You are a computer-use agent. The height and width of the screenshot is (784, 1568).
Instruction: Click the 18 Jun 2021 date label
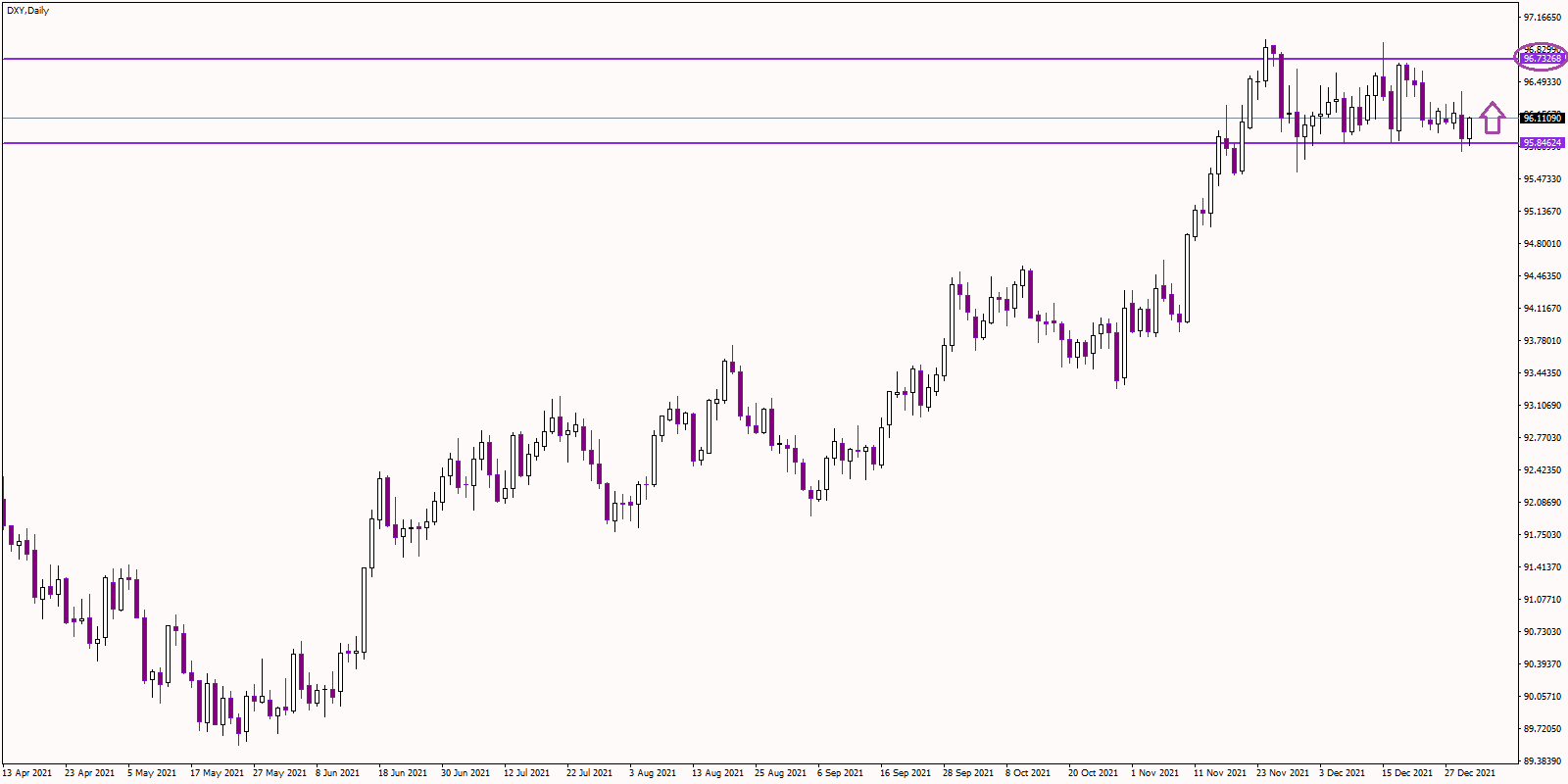click(x=403, y=773)
